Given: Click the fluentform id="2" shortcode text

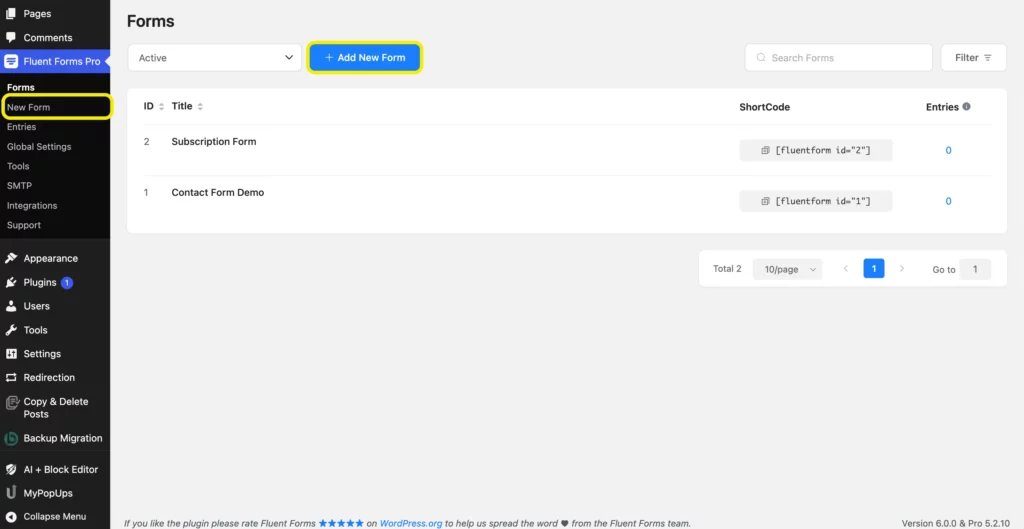Looking at the screenshot, I should pos(823,150).
